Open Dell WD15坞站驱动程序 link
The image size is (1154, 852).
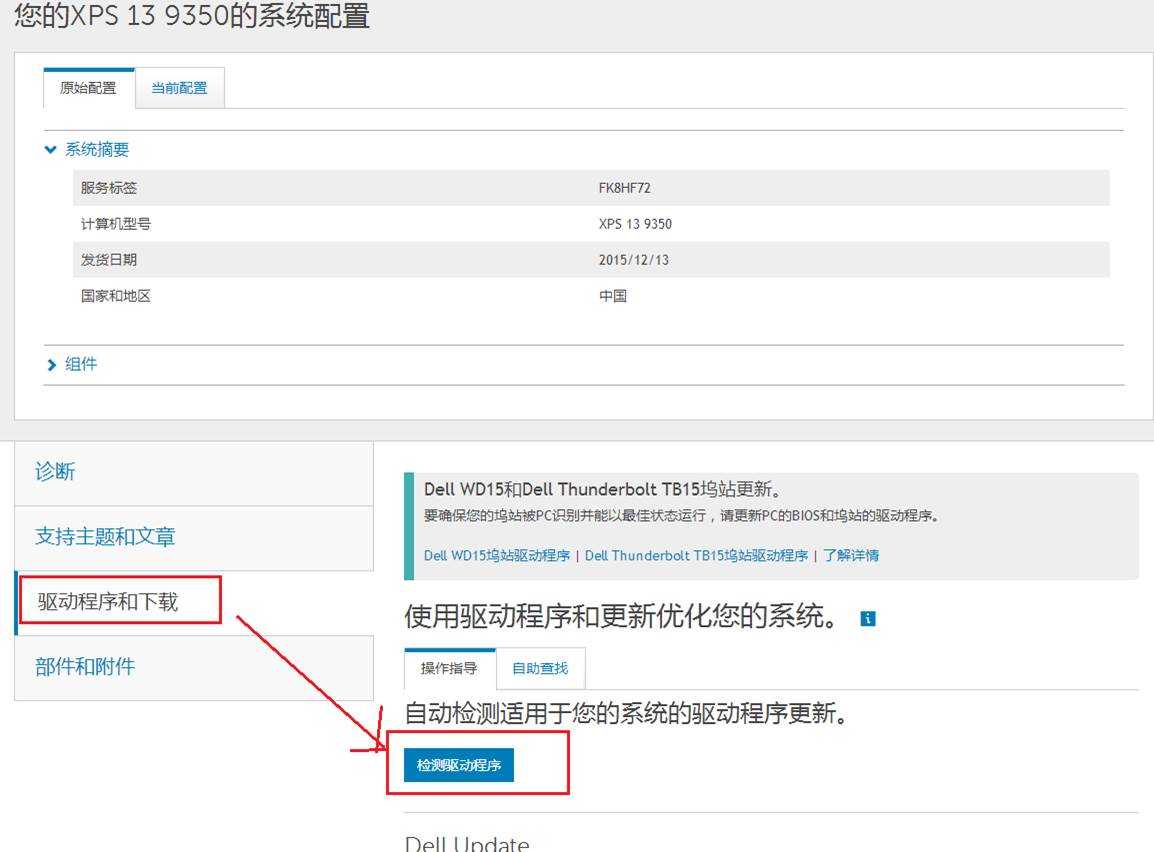click(497, 555)
